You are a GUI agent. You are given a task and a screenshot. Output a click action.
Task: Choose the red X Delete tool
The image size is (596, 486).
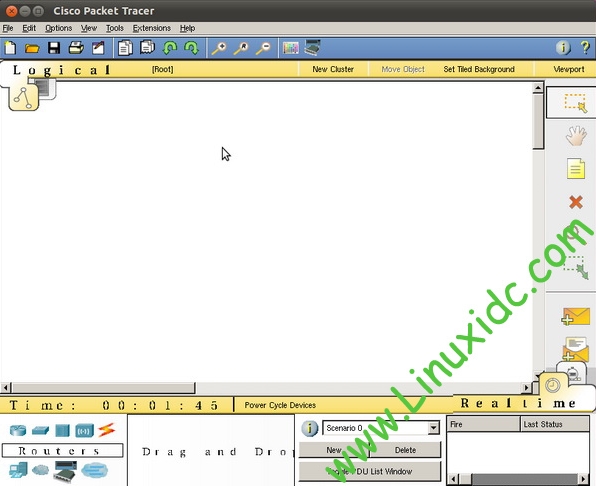coord(576,202)
